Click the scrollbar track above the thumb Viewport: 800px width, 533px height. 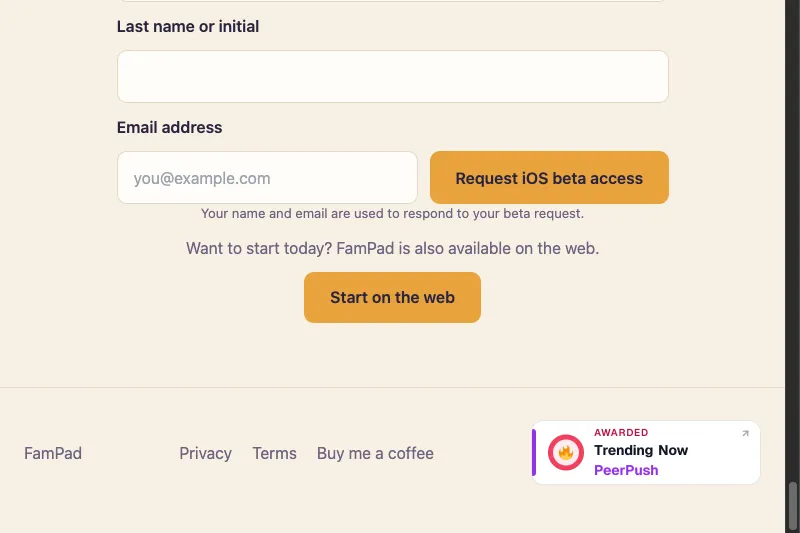point(792,240)
